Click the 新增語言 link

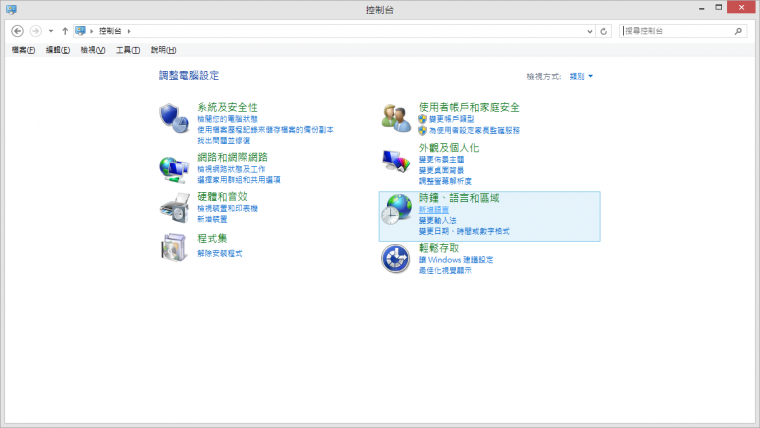pyautogui.click(x=434, y=209)
